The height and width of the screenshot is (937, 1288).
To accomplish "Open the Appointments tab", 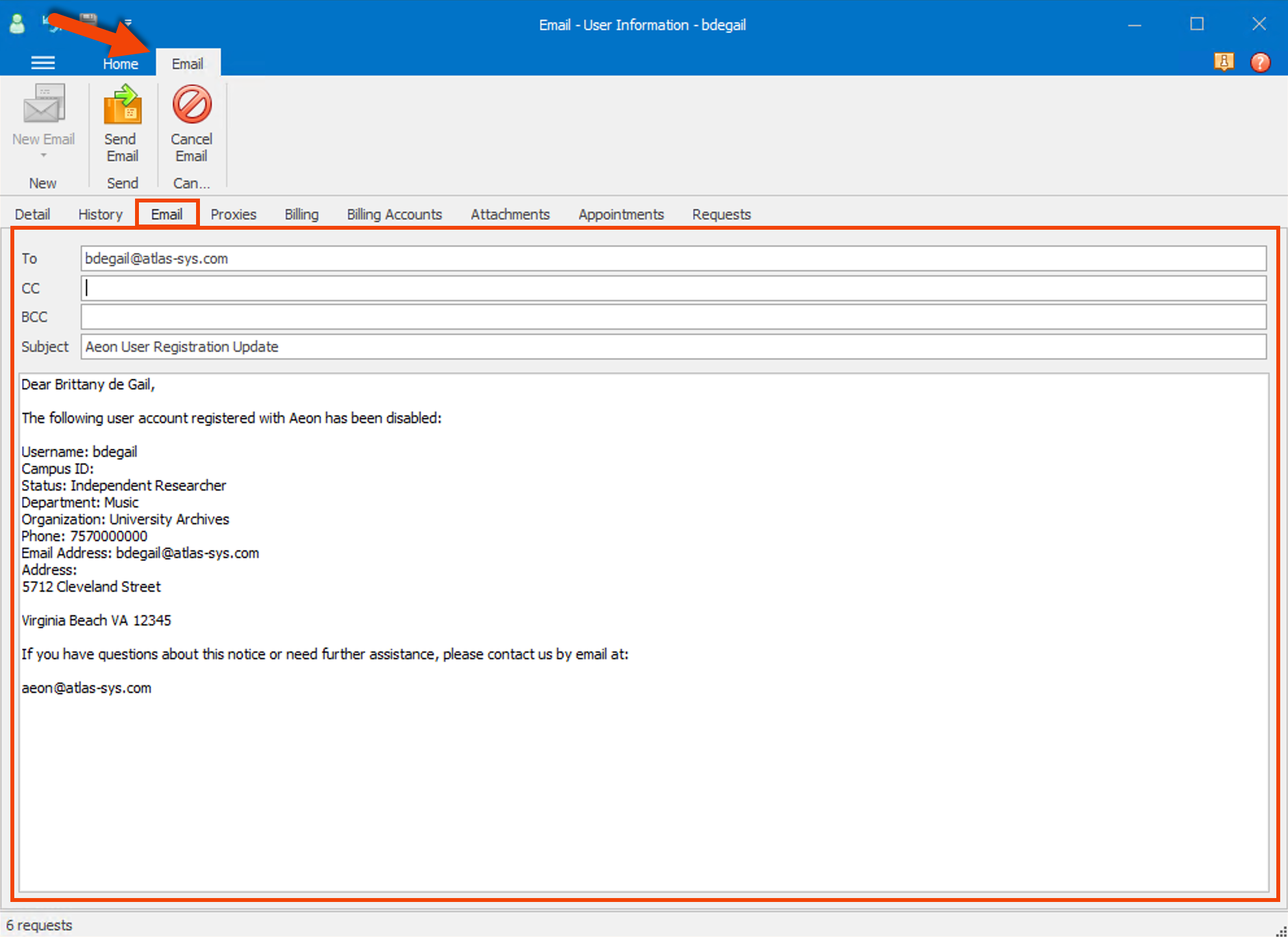I will tap(620, 214).
